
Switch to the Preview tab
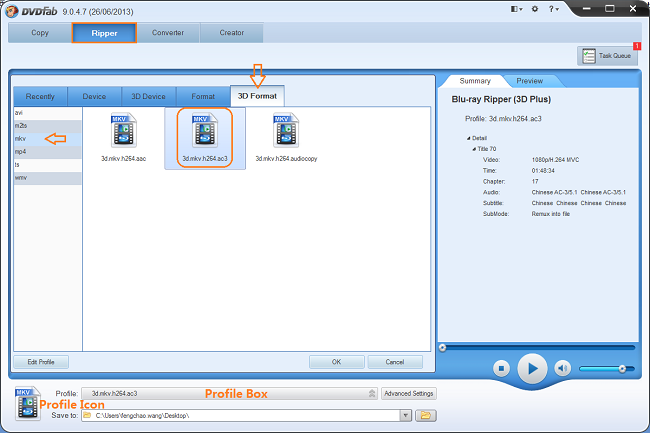(x=529, y=81)
